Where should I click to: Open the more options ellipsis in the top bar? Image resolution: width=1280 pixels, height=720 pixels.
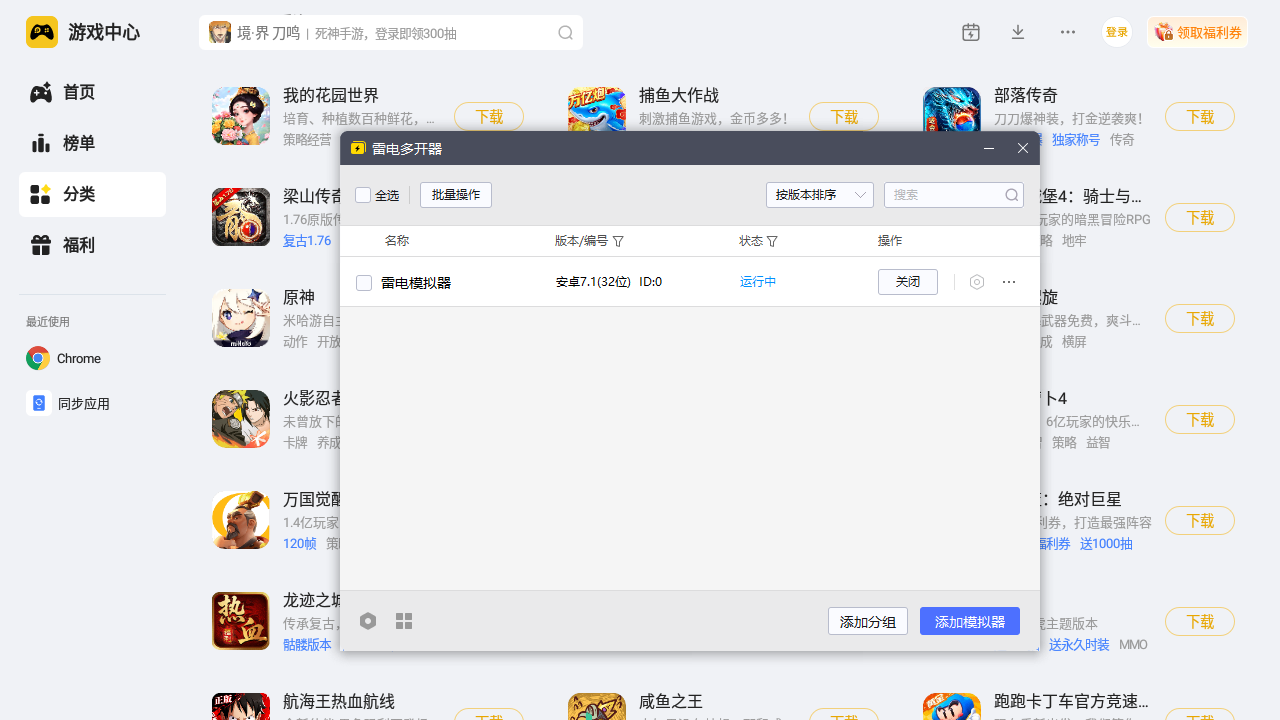[1067, 31]
